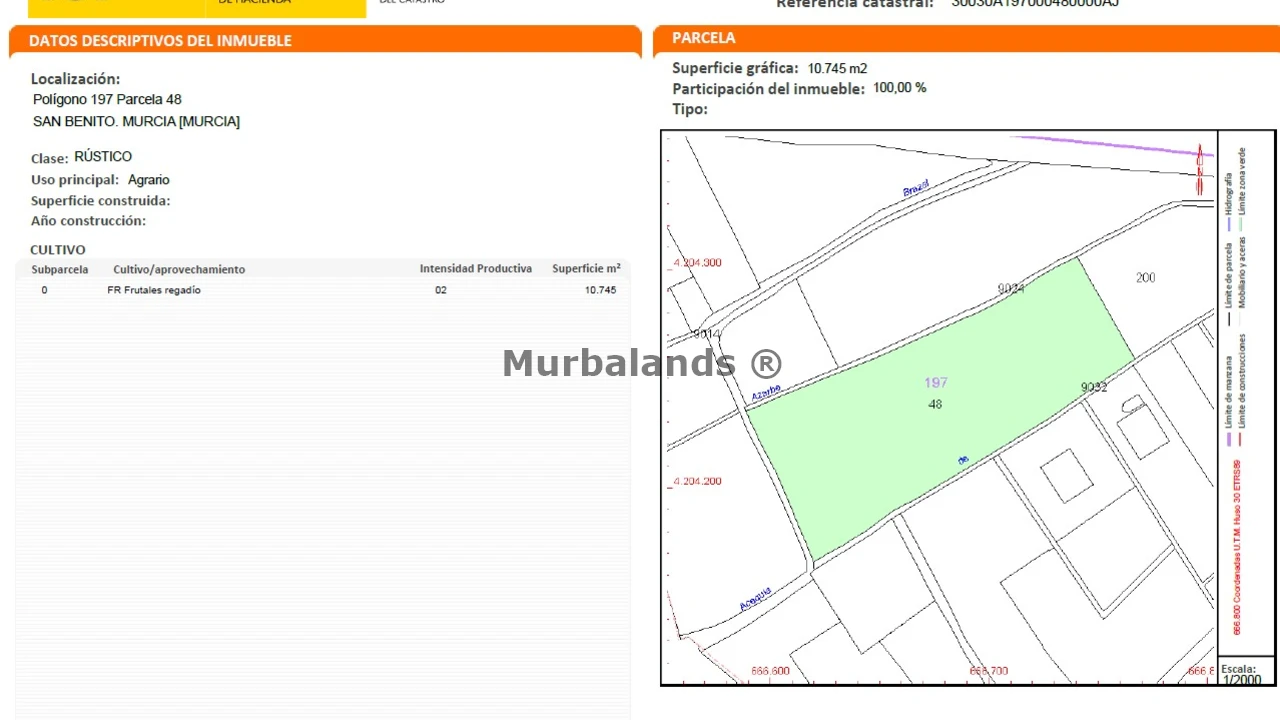
Task: Click the Intensidad Productiva column header
Action: [x=475, y=269]
